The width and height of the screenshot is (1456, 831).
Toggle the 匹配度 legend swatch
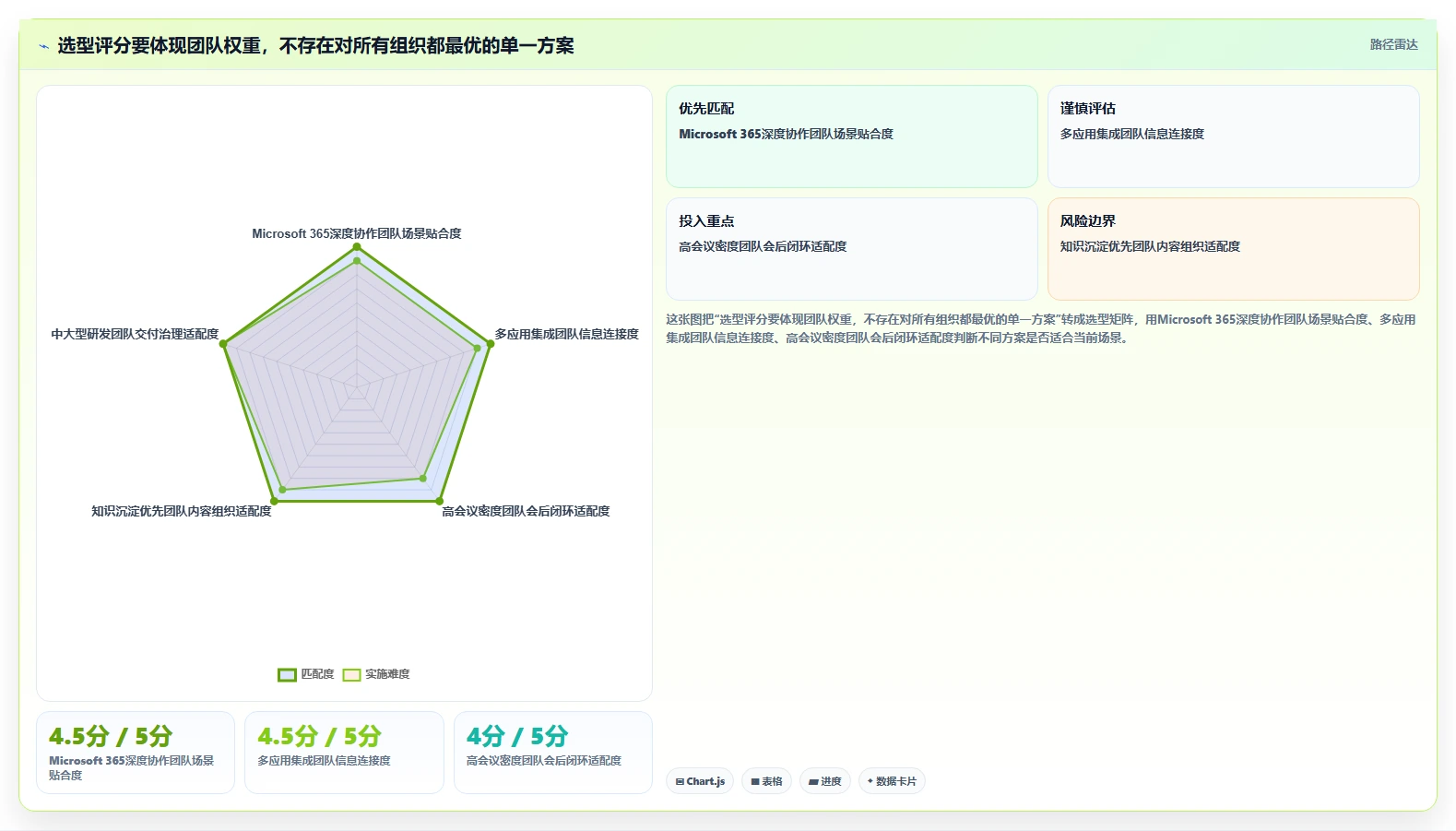point(287,675)
